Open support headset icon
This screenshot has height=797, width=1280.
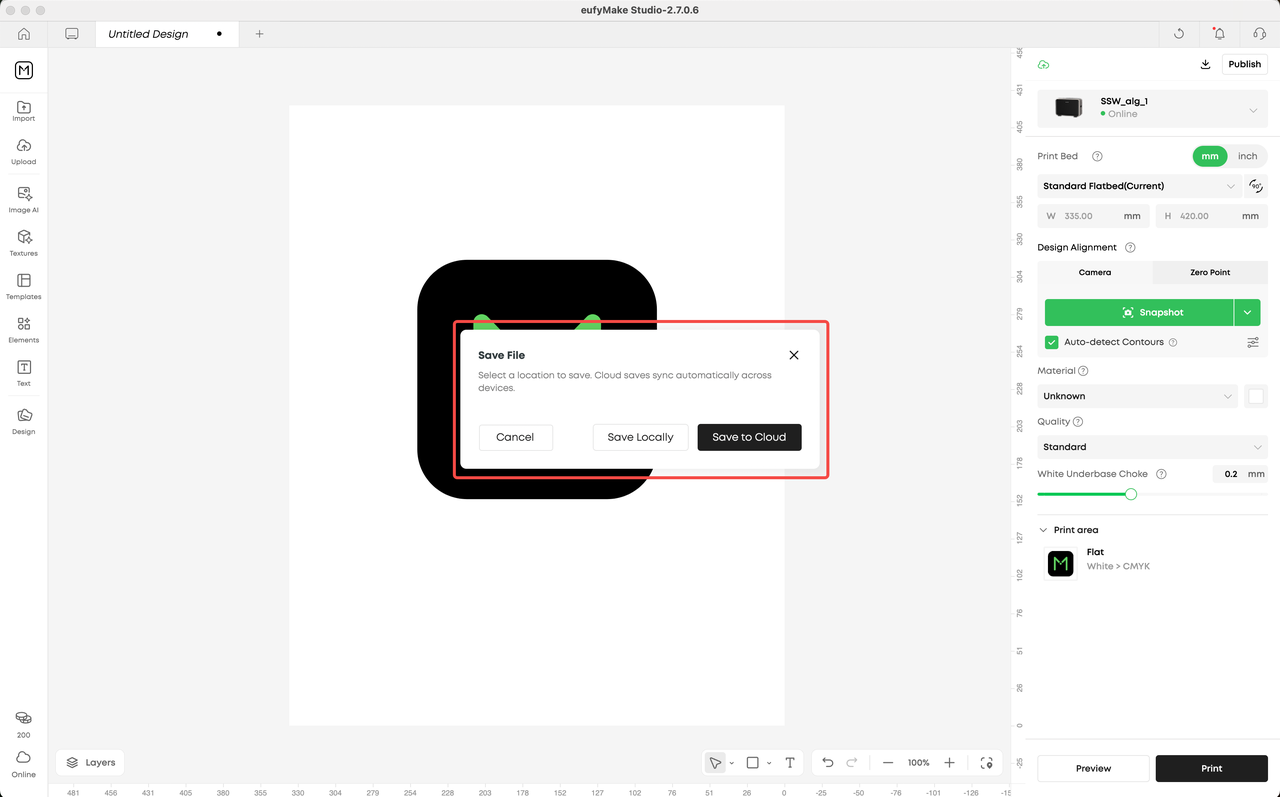point(1259,34)
